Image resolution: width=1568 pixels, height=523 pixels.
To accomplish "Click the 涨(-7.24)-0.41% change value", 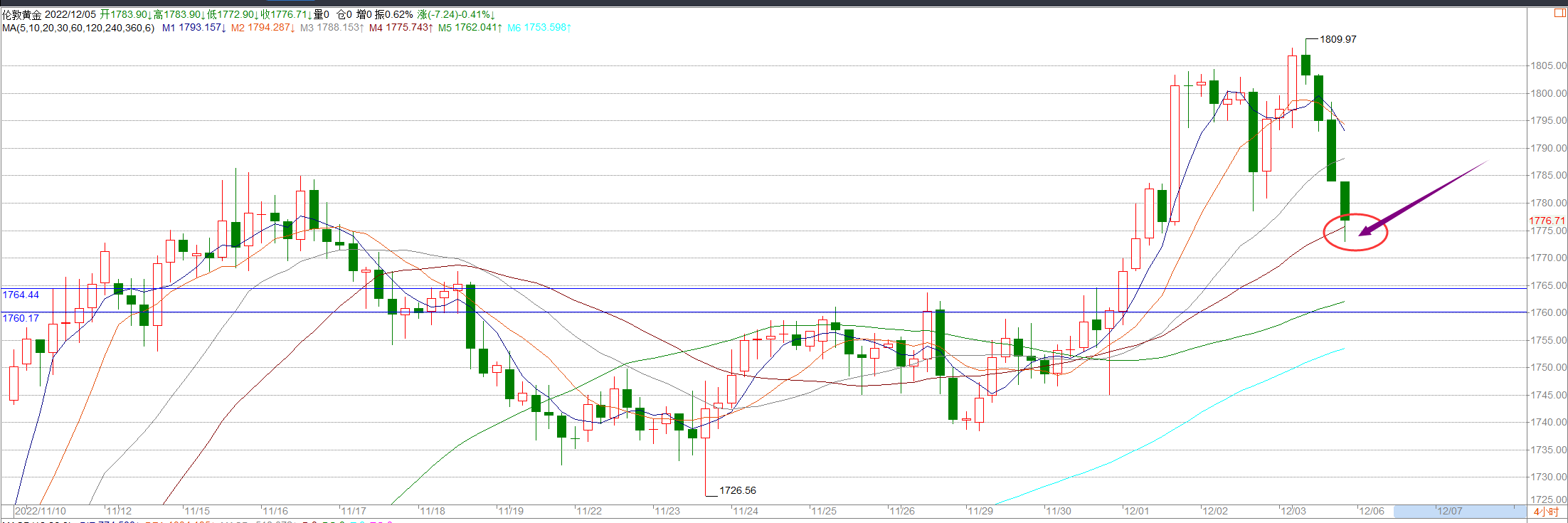I will click(x=456, y=14).
